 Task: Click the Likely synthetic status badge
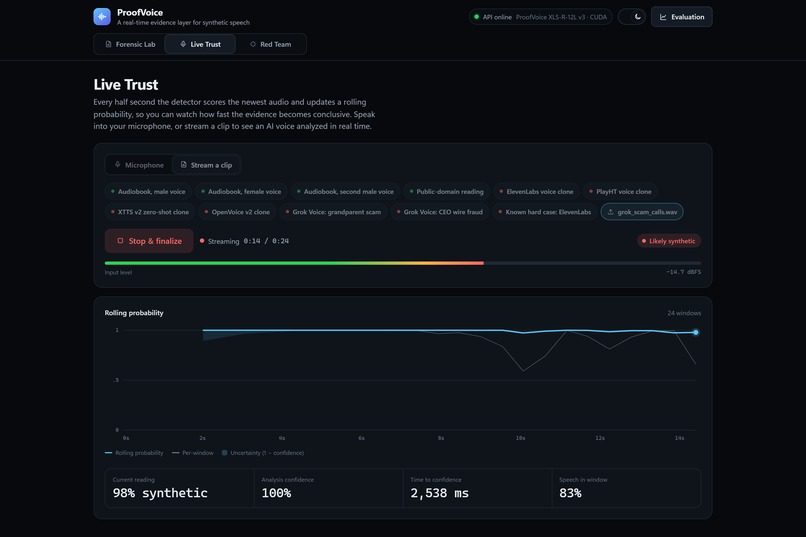(669, 241)
